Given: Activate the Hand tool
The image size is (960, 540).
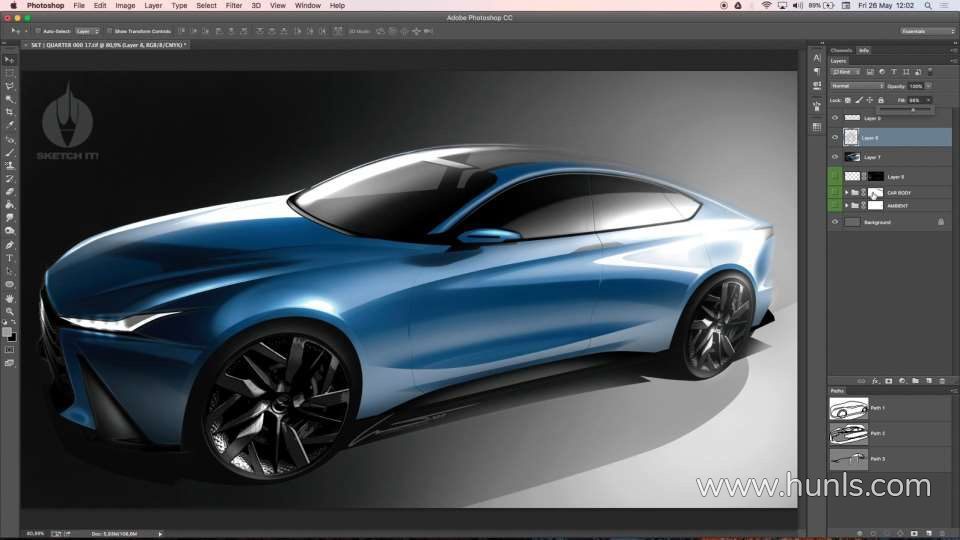Looking at the screenshot, I should pyautogui.click(x=10, y=298).
